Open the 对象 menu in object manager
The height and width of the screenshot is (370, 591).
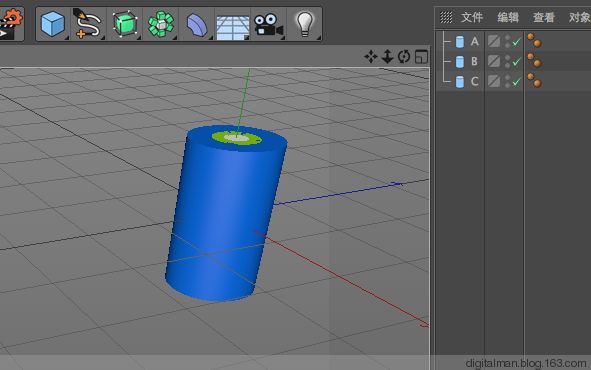coord(580,17)
